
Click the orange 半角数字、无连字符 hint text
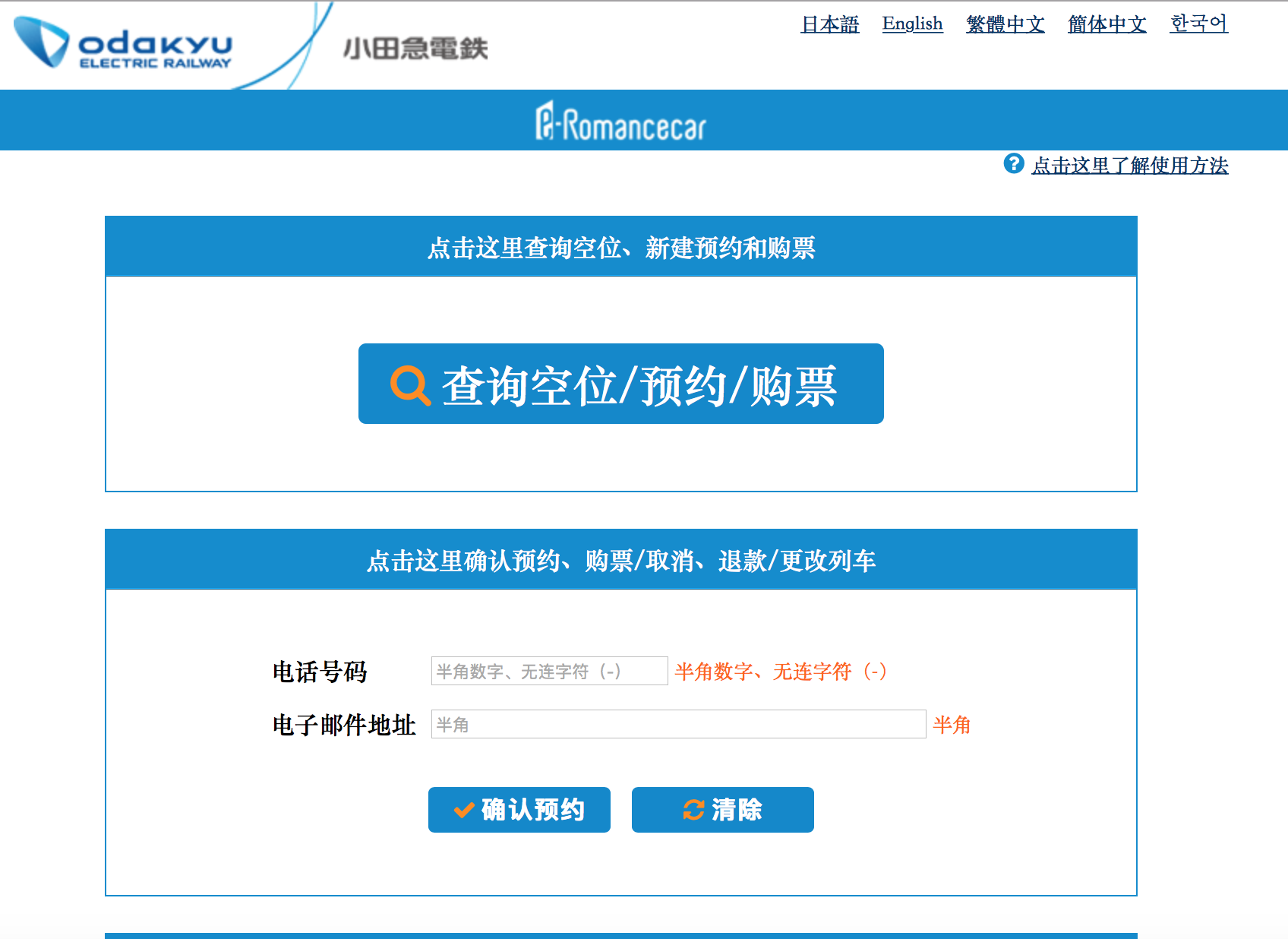pyautogui.click(x=781, y=672)
